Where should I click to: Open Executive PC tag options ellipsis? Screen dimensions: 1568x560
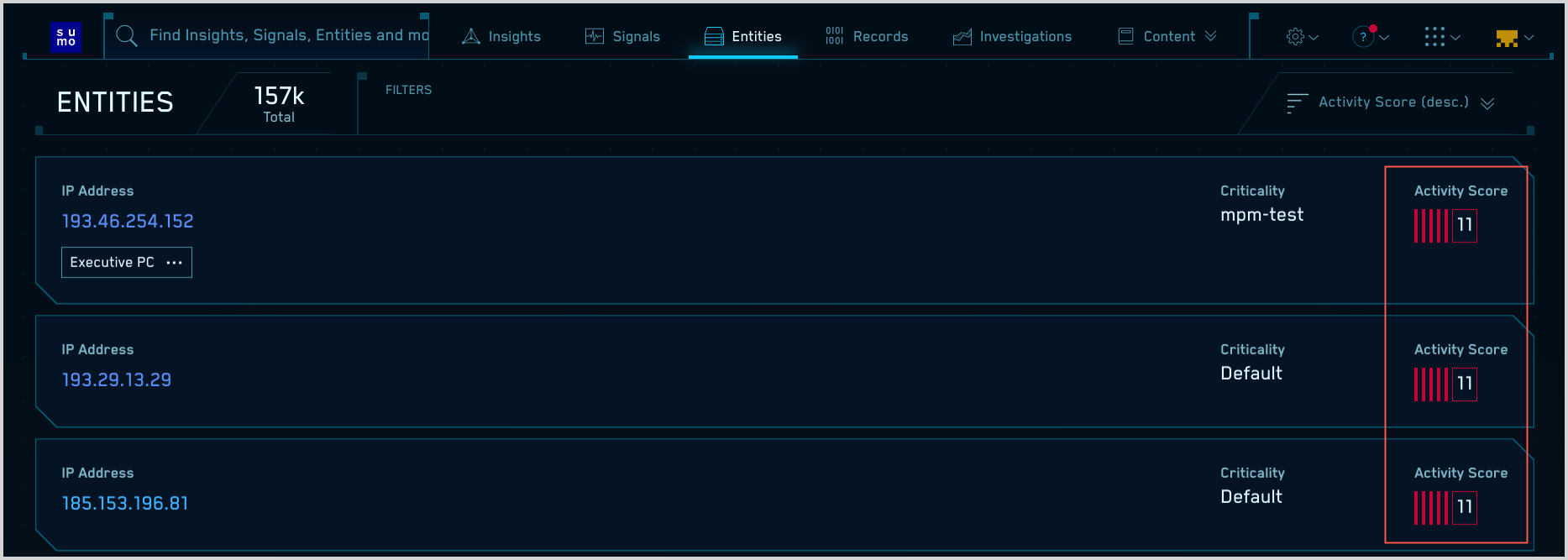point(175,263)
